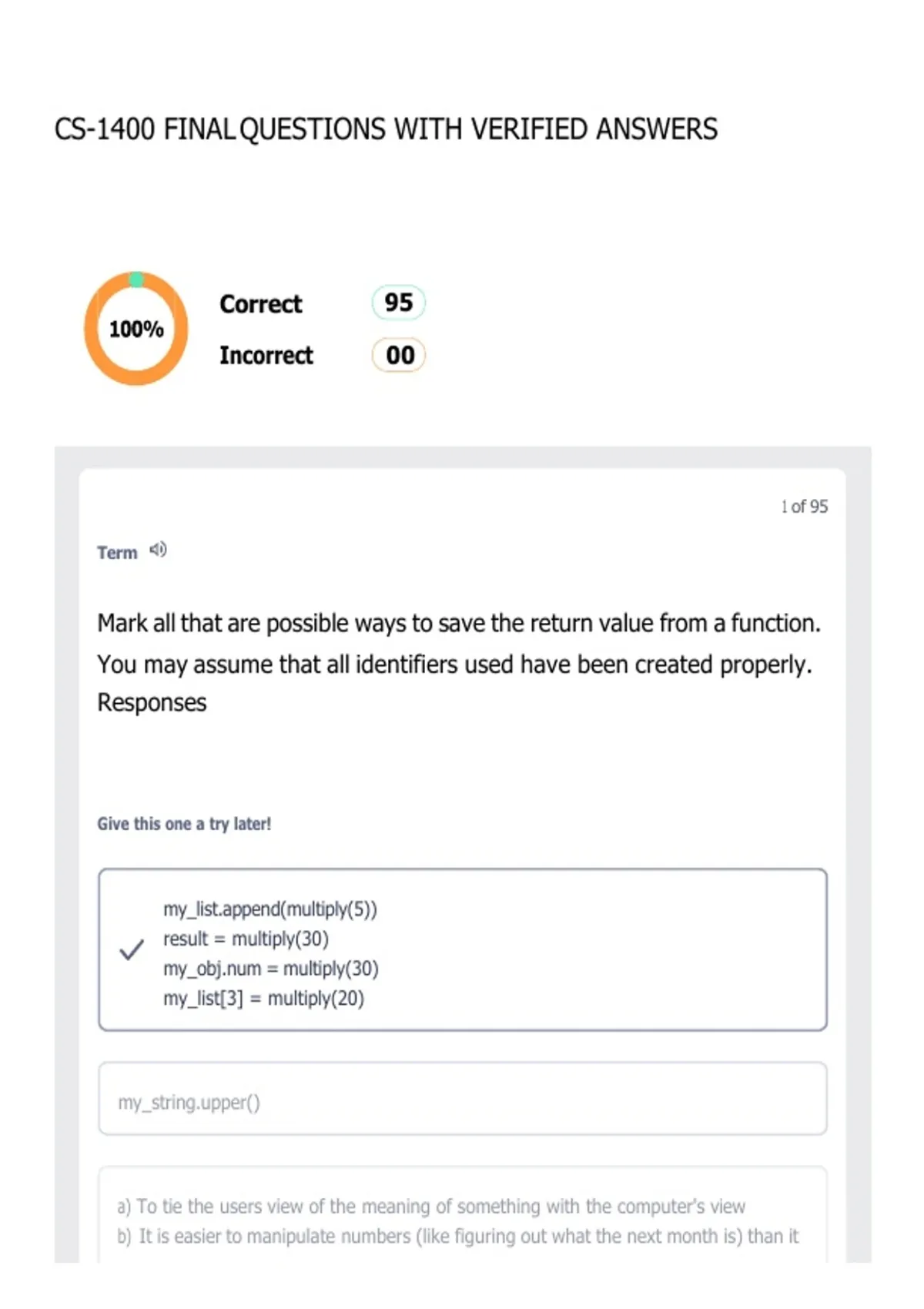The height and width of the screenshot is (1309, 924).
Task: Click the checkmark icon in correct answer box
Action: pos(132,949)
